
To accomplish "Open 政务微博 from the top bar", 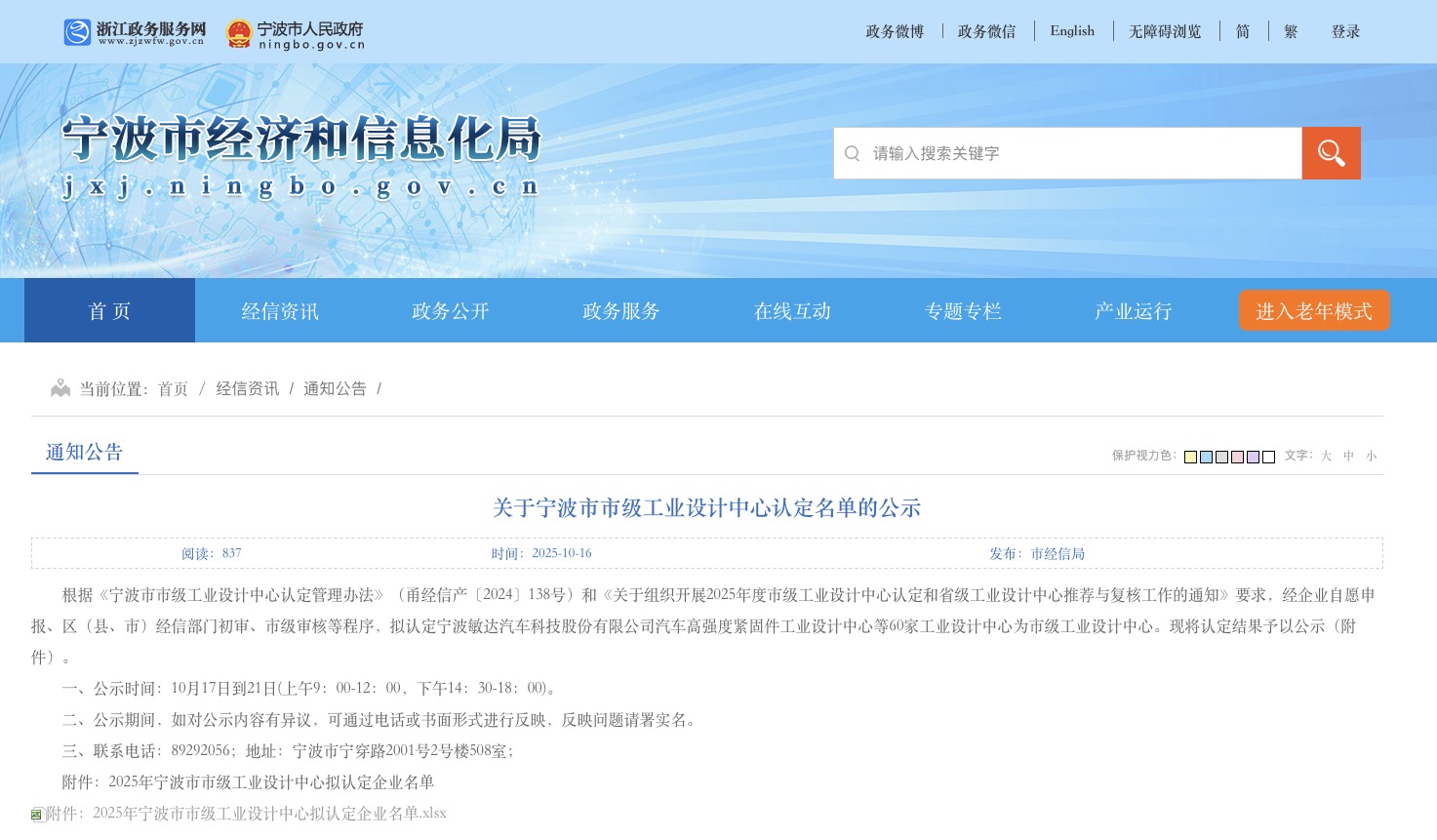I will (894, 30).
